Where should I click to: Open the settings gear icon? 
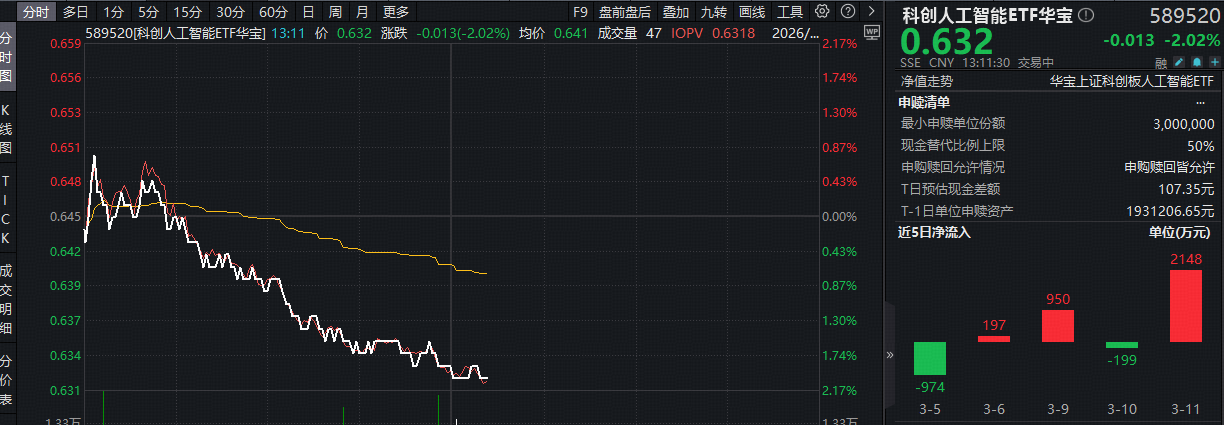point(822,12)
